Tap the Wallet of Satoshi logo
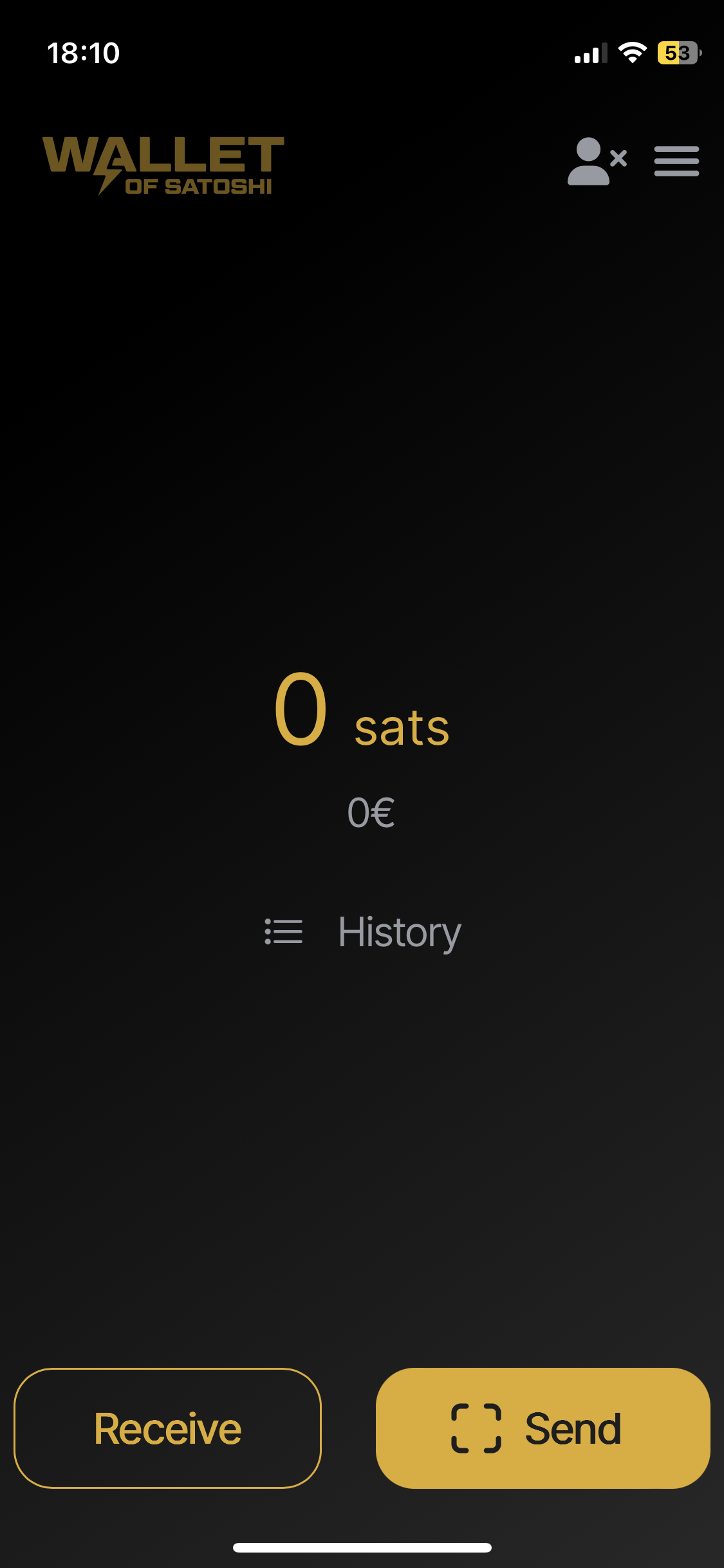The image size is (724, 1568). click(x=163, y=164)
